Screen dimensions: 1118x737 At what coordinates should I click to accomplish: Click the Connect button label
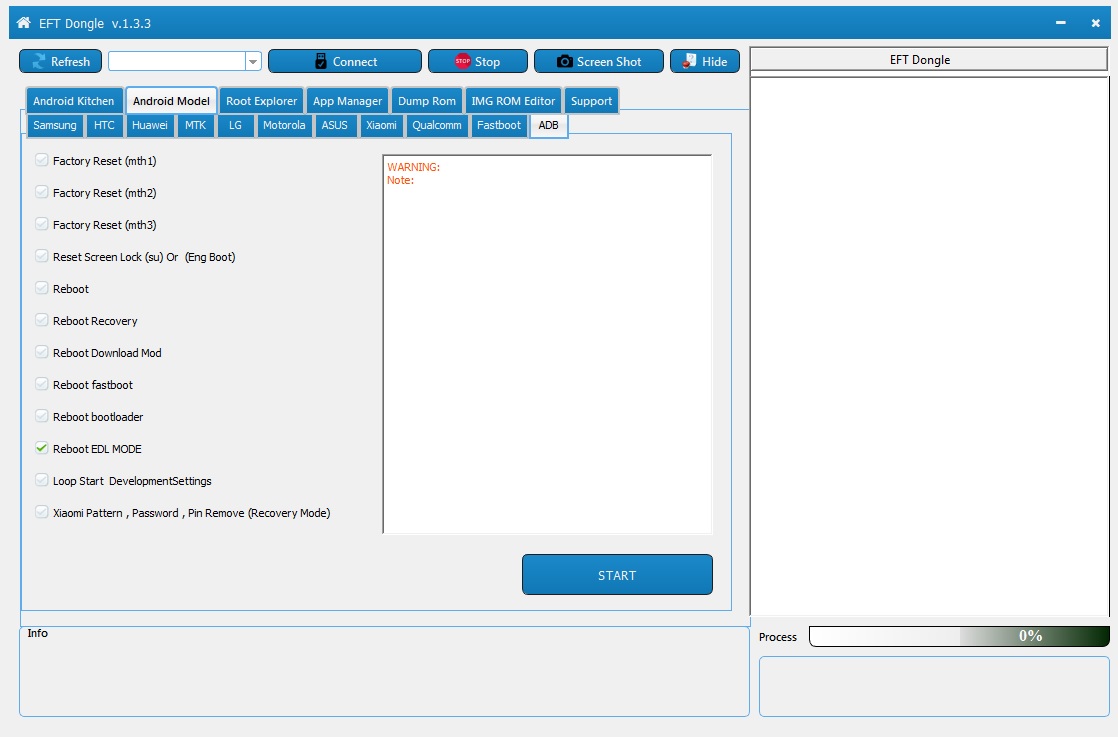click(355, 61)
